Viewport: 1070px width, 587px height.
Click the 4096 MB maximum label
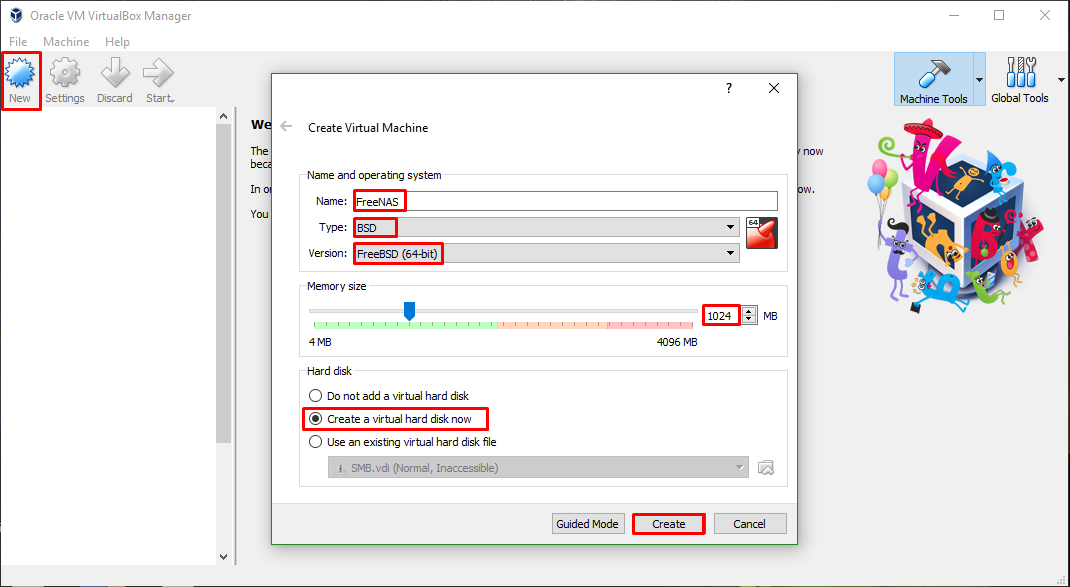coord(677,342)
